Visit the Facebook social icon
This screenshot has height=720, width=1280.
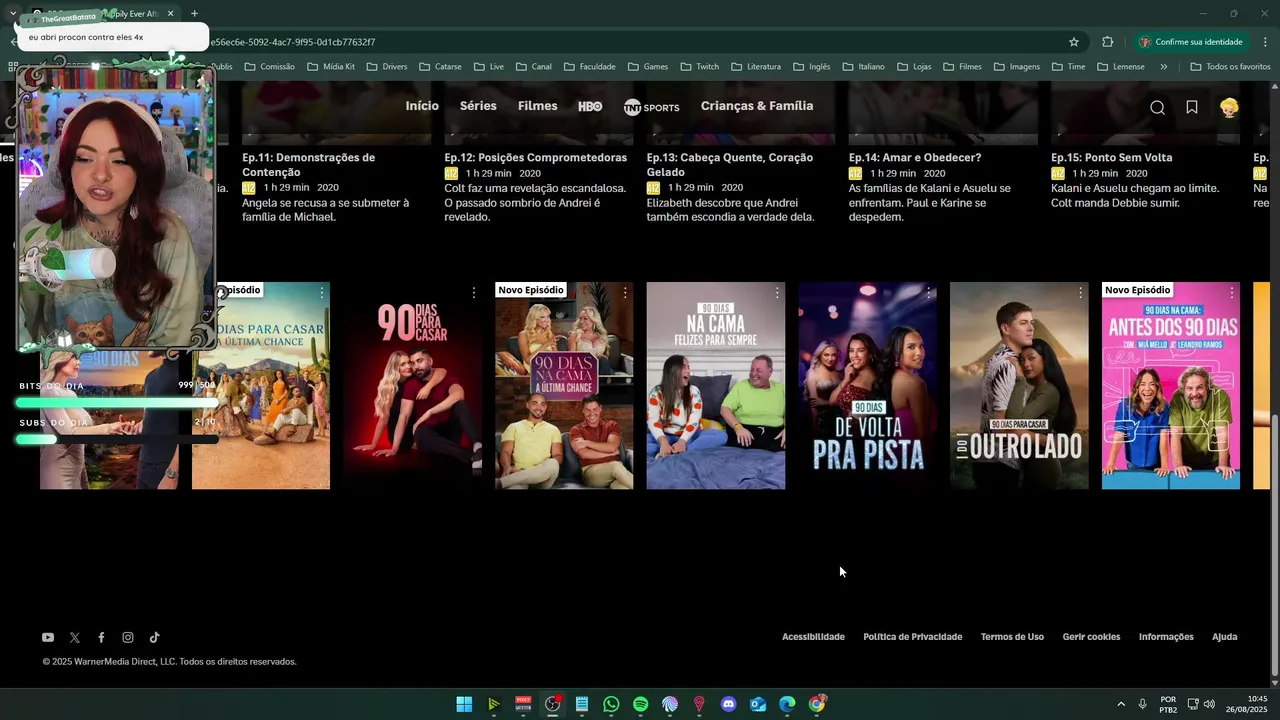click(101, 637)
